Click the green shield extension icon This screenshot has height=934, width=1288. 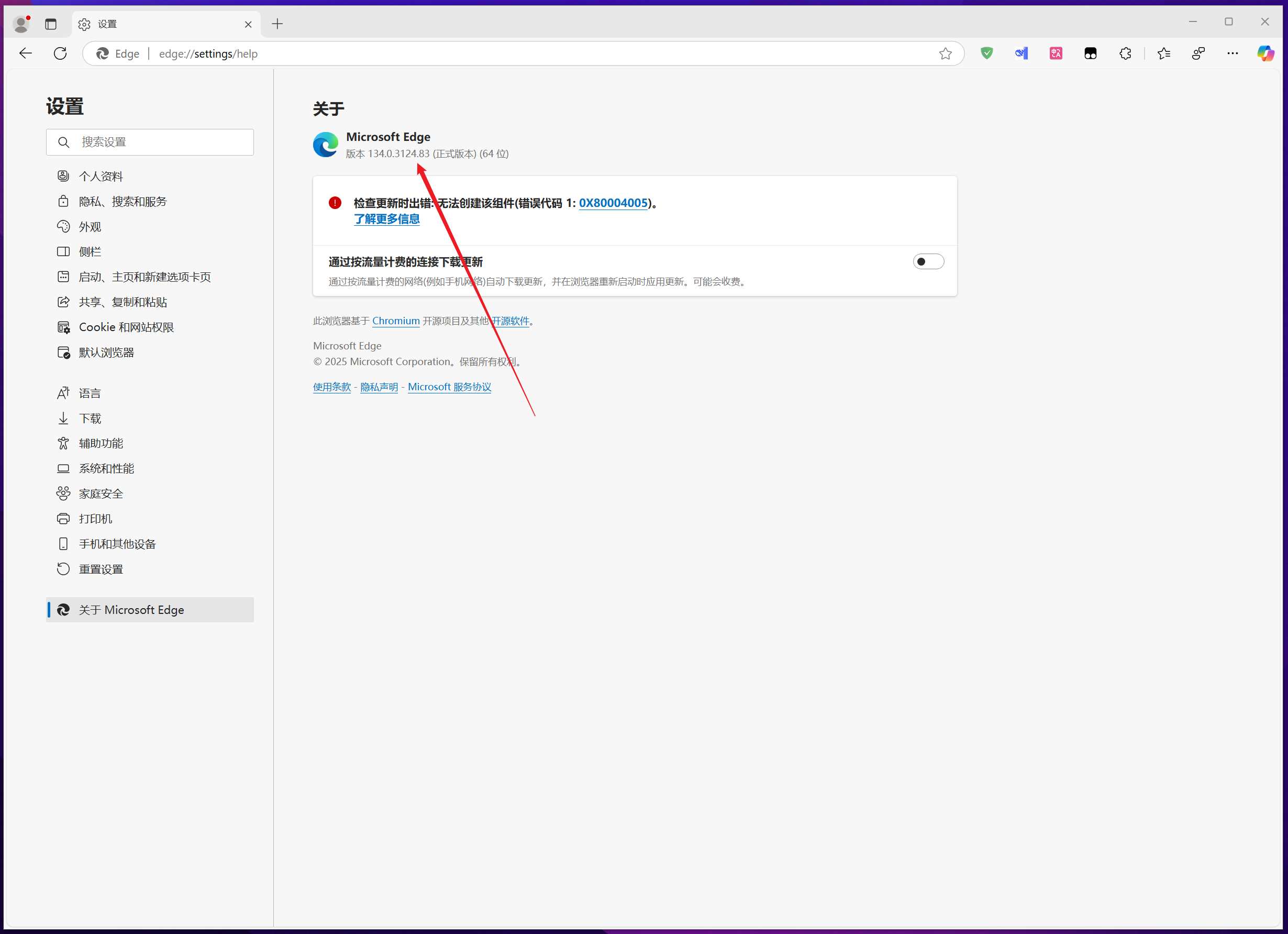click(987, 53)
